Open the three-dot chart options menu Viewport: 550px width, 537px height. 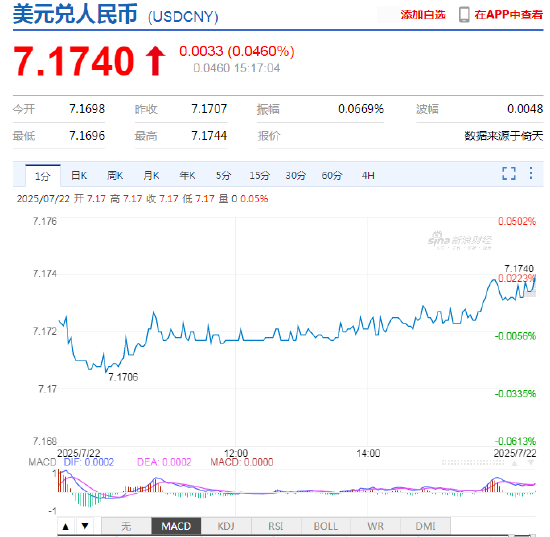click(x=531, y=173)
